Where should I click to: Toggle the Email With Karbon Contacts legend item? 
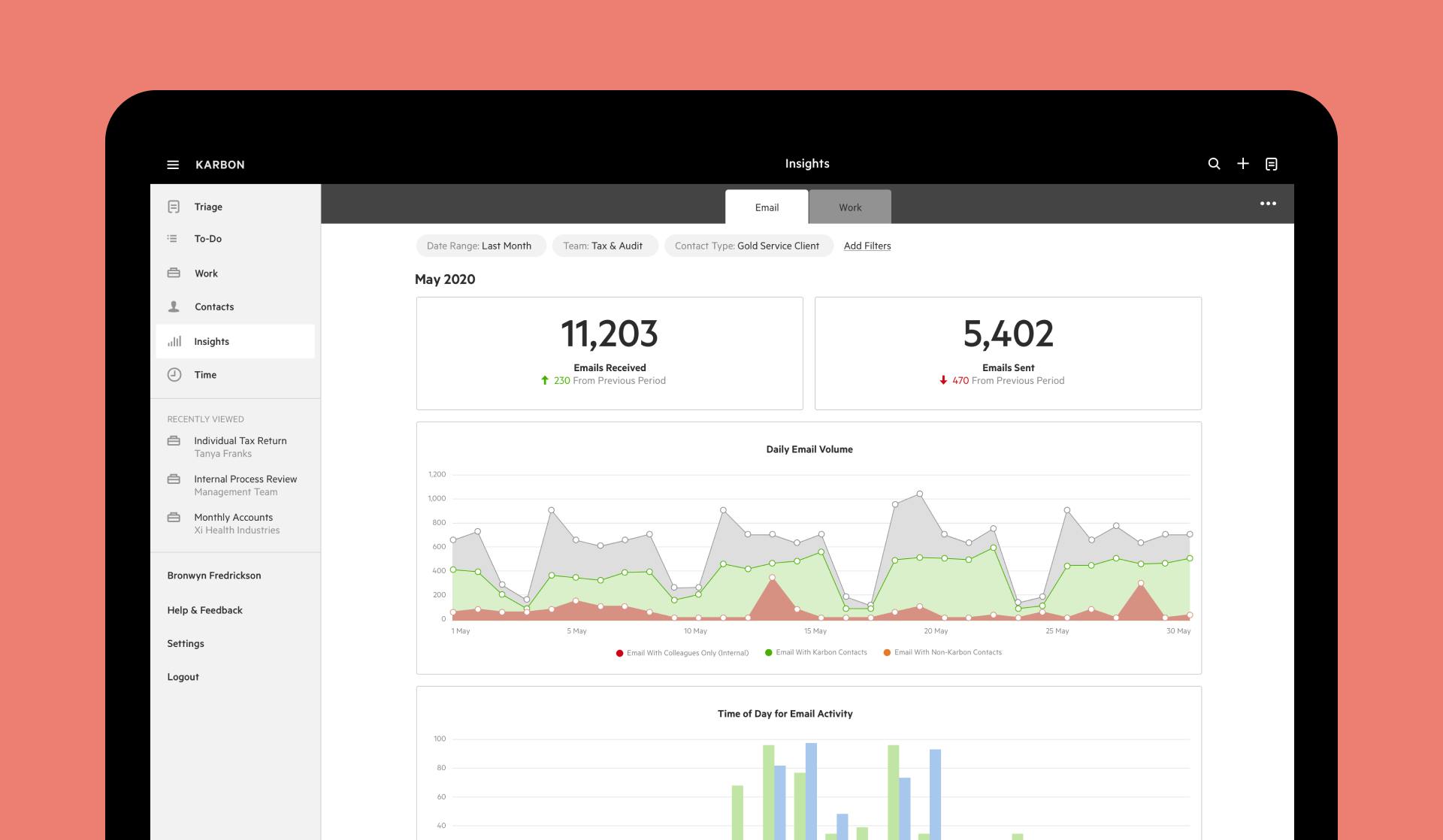click(x=816, y=652)
